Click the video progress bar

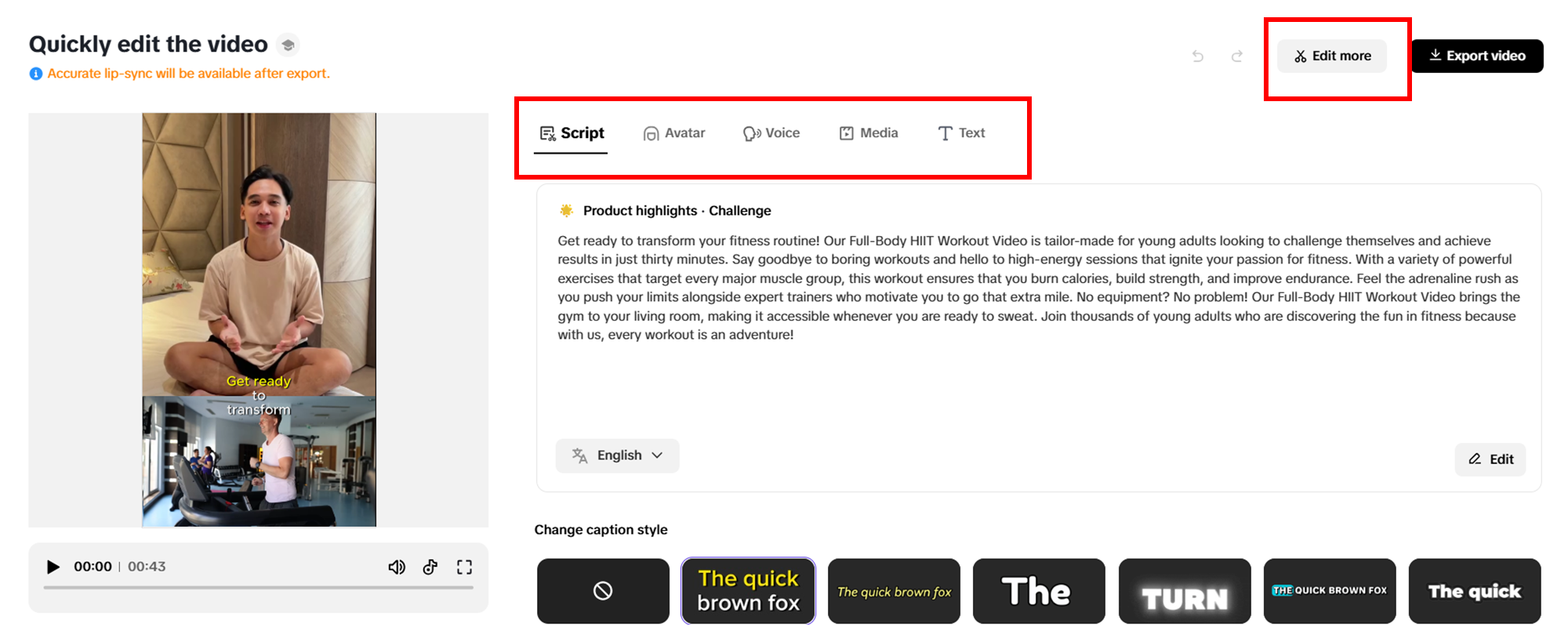259,587
